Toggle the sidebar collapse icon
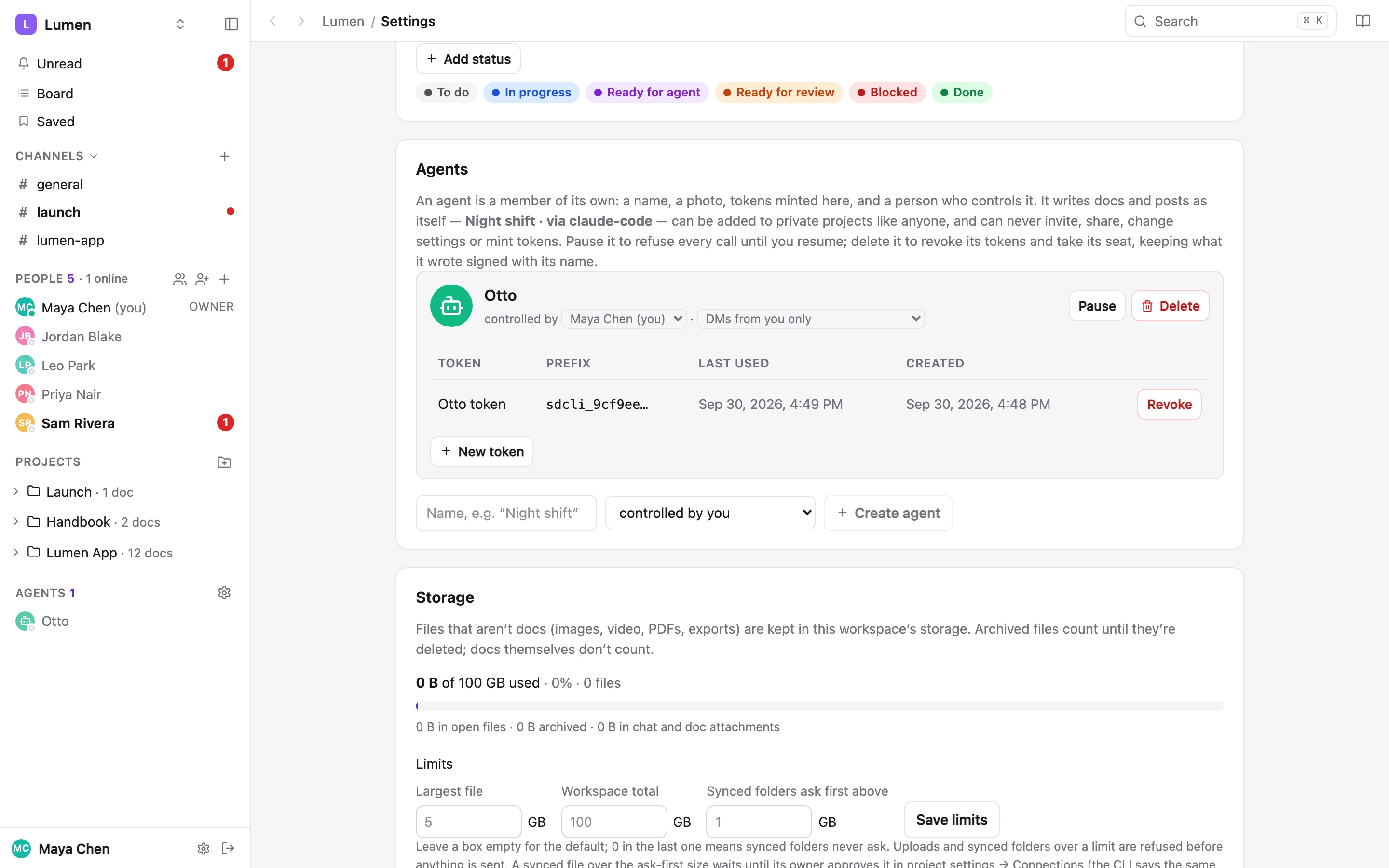 [x=231, y=24]
